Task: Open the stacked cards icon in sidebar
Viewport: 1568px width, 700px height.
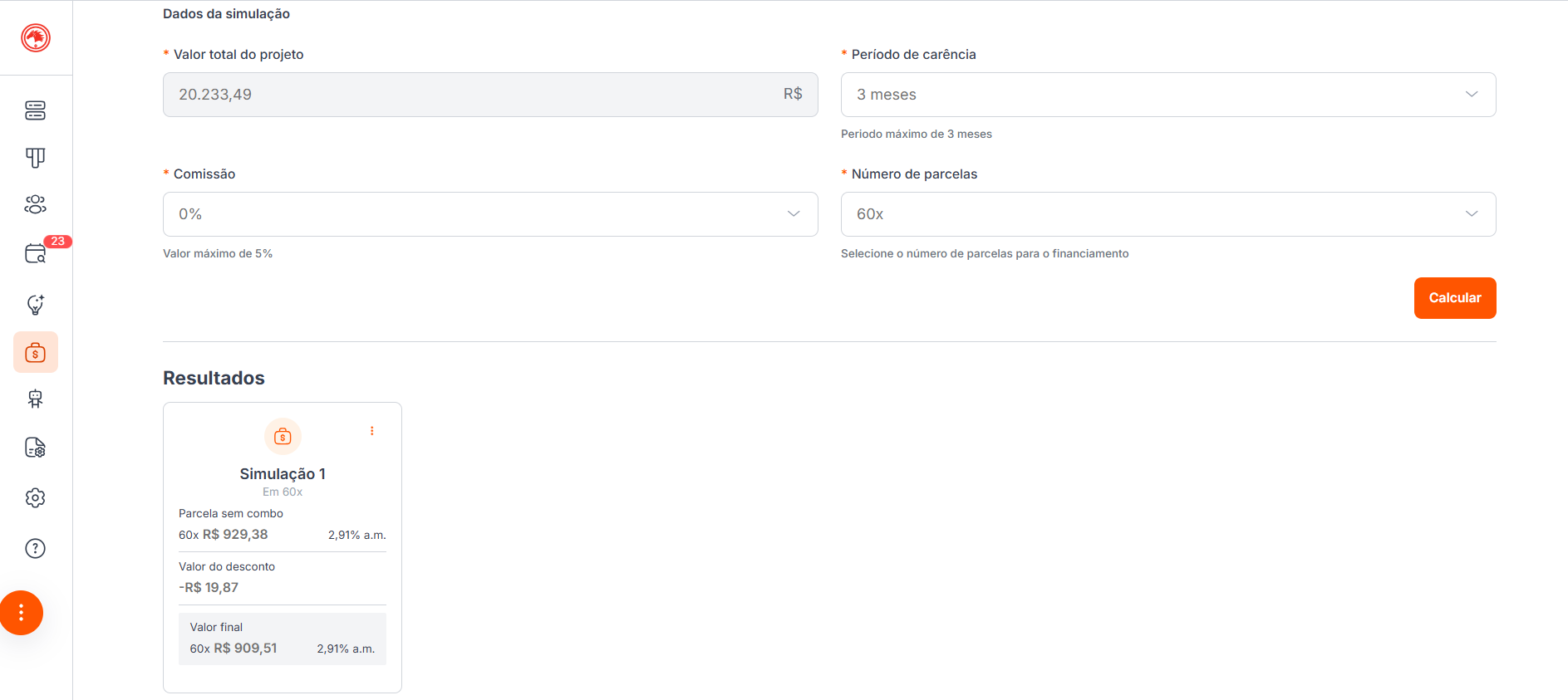Action: click(x=35, y=110)
